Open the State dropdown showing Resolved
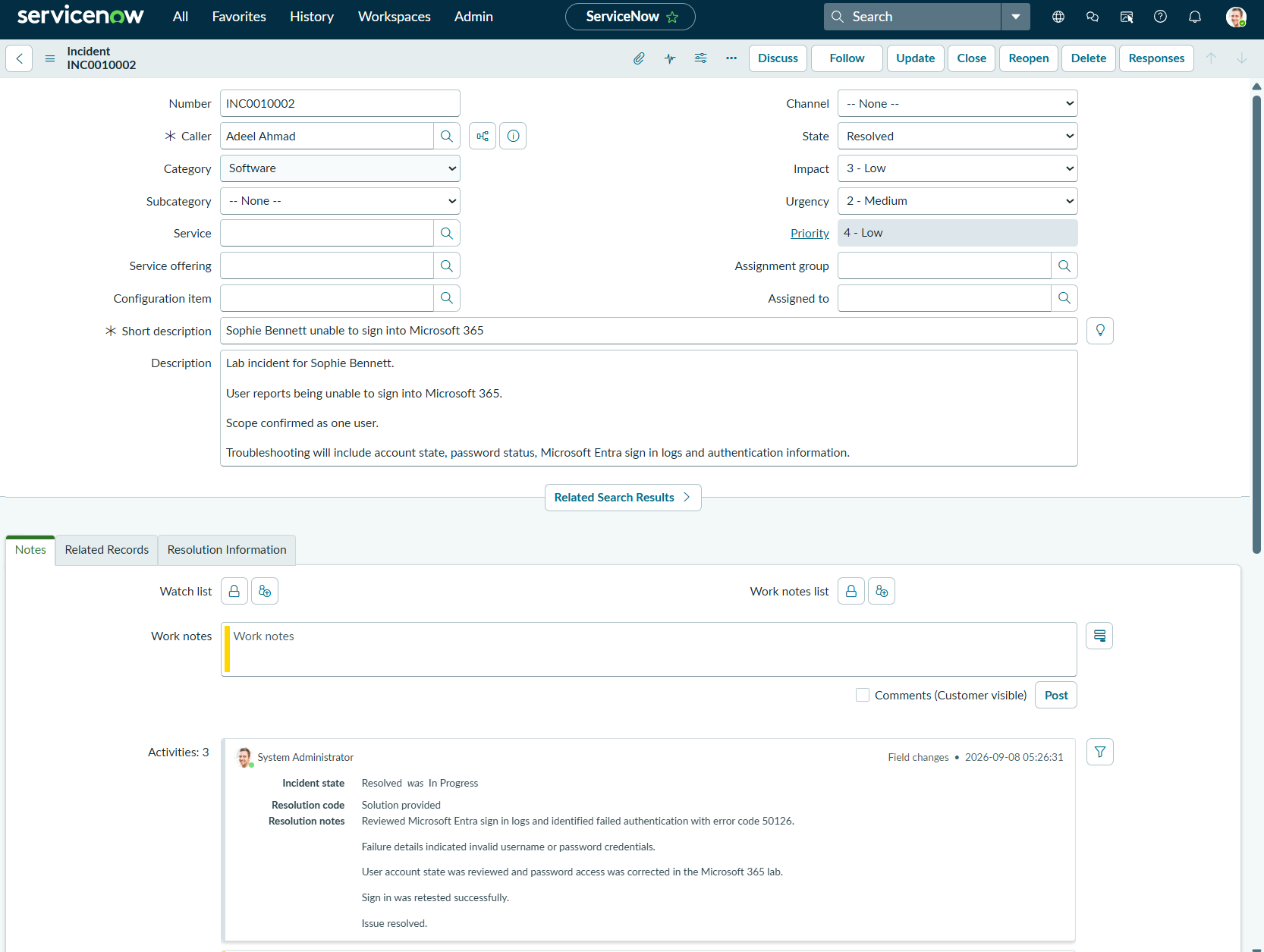The height and width of the screenshot is (952, 1264). (x=957, y=136)
